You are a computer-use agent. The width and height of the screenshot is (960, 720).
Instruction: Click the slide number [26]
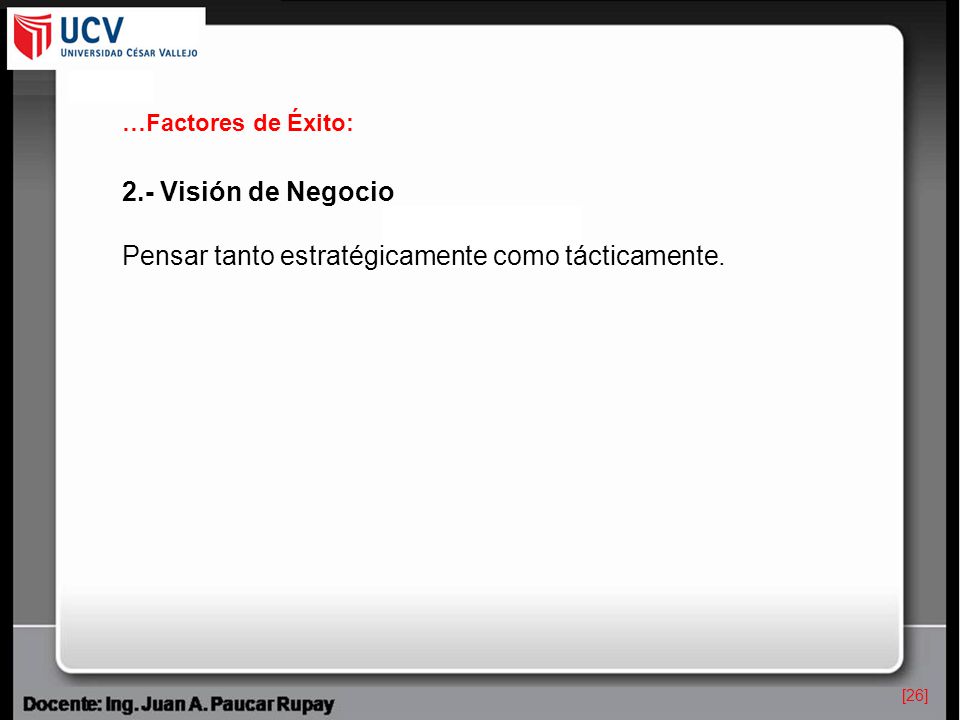tap(915, 696)
